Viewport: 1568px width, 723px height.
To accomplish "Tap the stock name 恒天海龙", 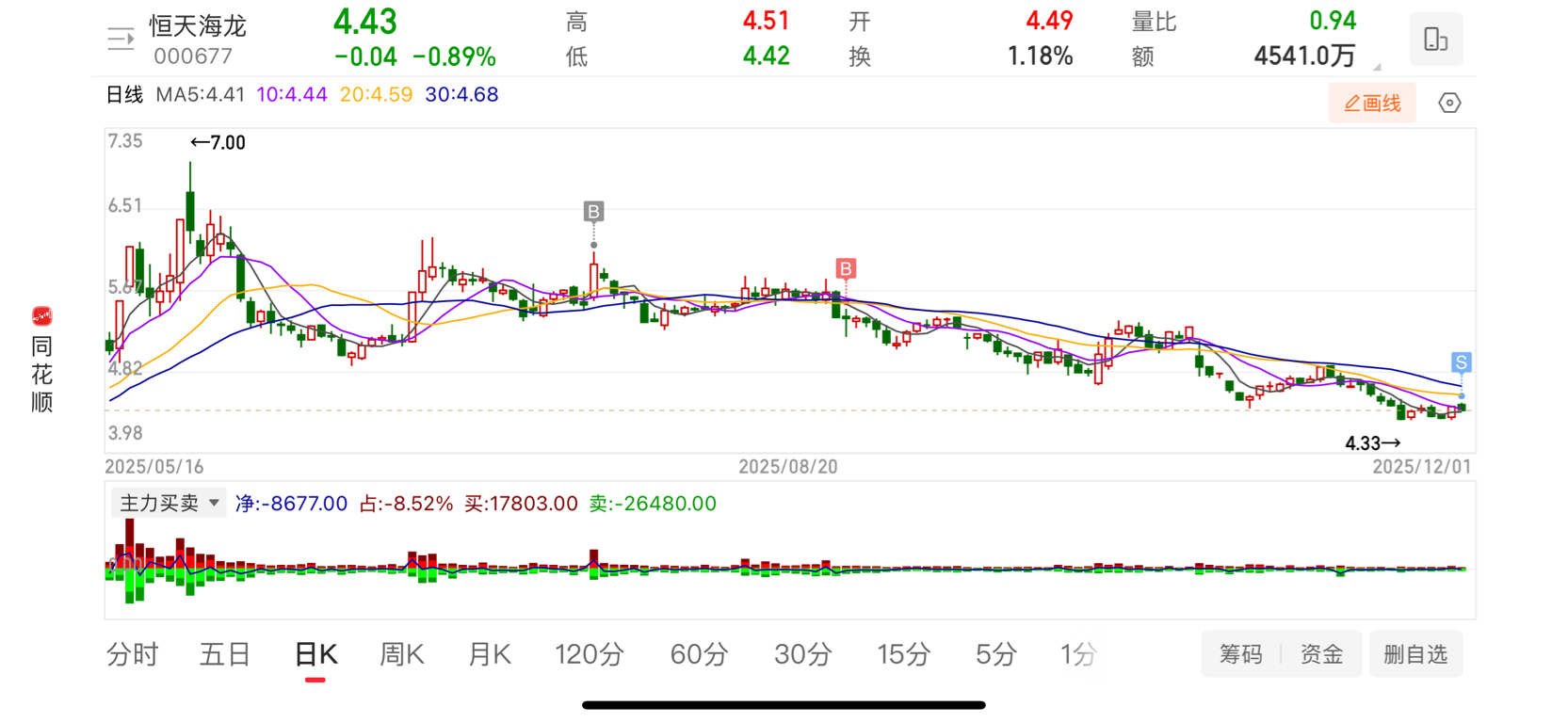I will click(x=198, y=25).
